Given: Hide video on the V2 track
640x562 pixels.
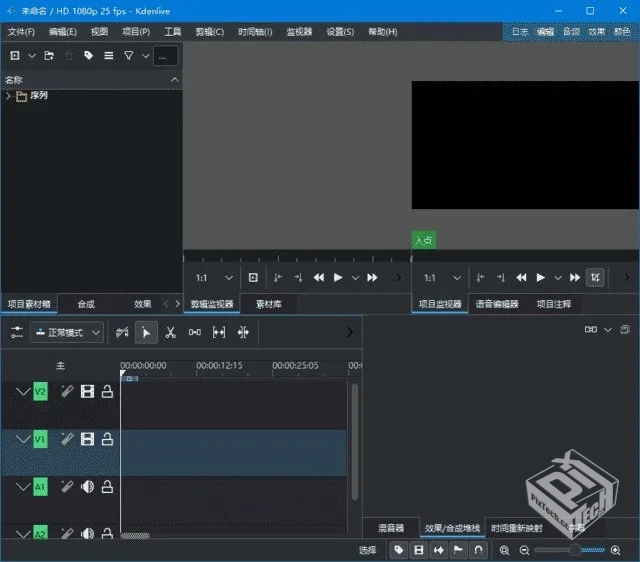Looking at the screenshot, I should [87, 391].
